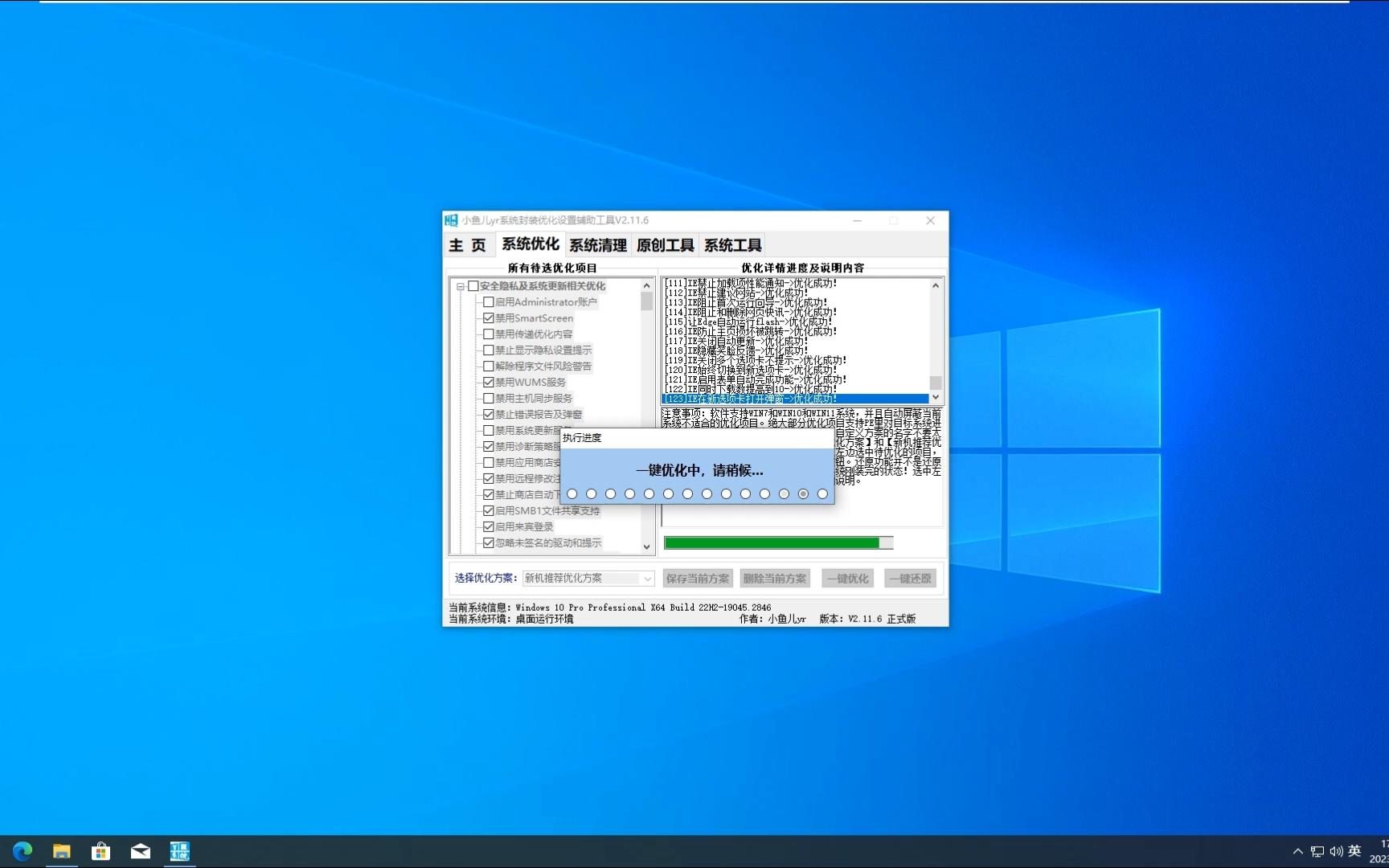Click the 当前系统信息 status line
Image resolution: width=1389 pixels, height=868 pixels.
[x=609, y=608]
